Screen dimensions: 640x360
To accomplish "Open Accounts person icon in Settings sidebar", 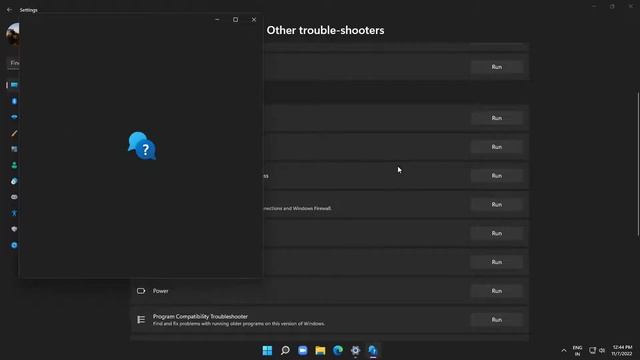I will [x=14, y=165].
